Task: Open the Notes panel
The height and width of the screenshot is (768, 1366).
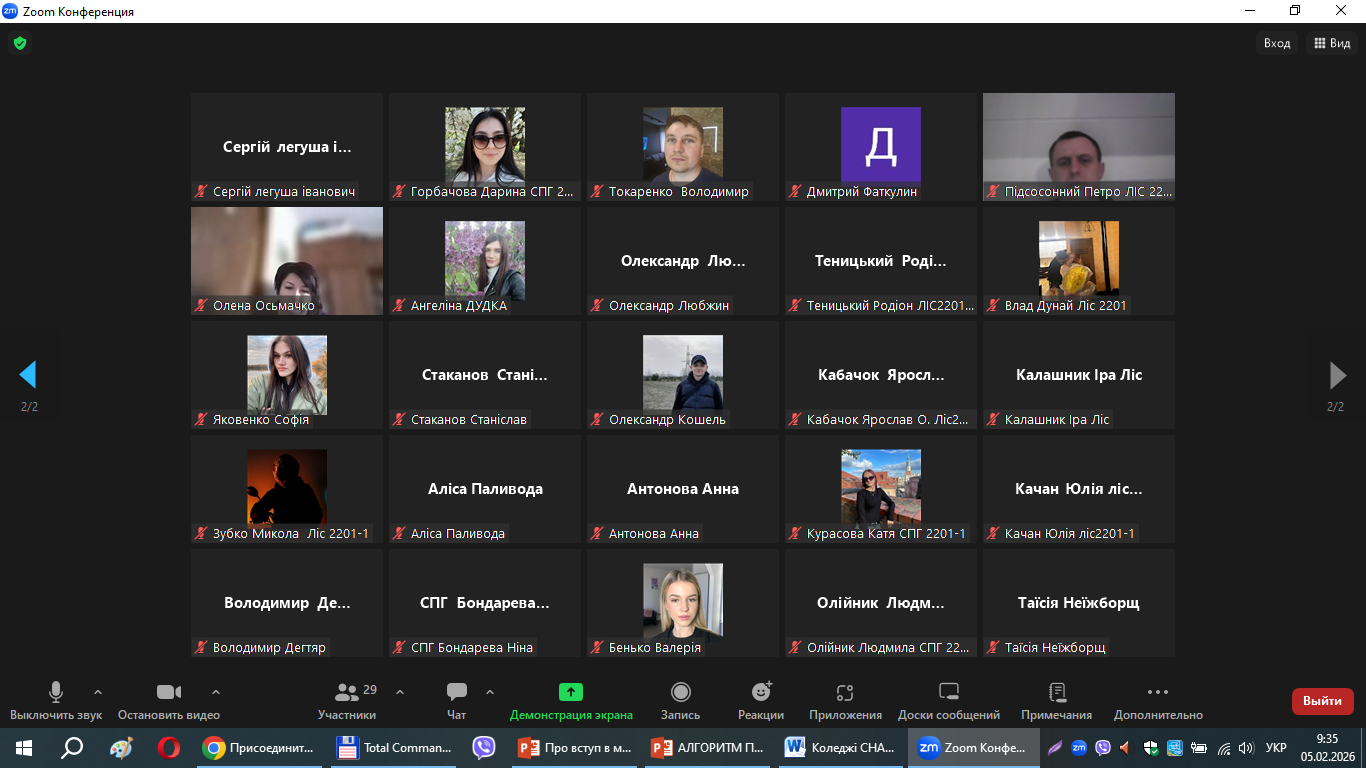Action: 1056,700
